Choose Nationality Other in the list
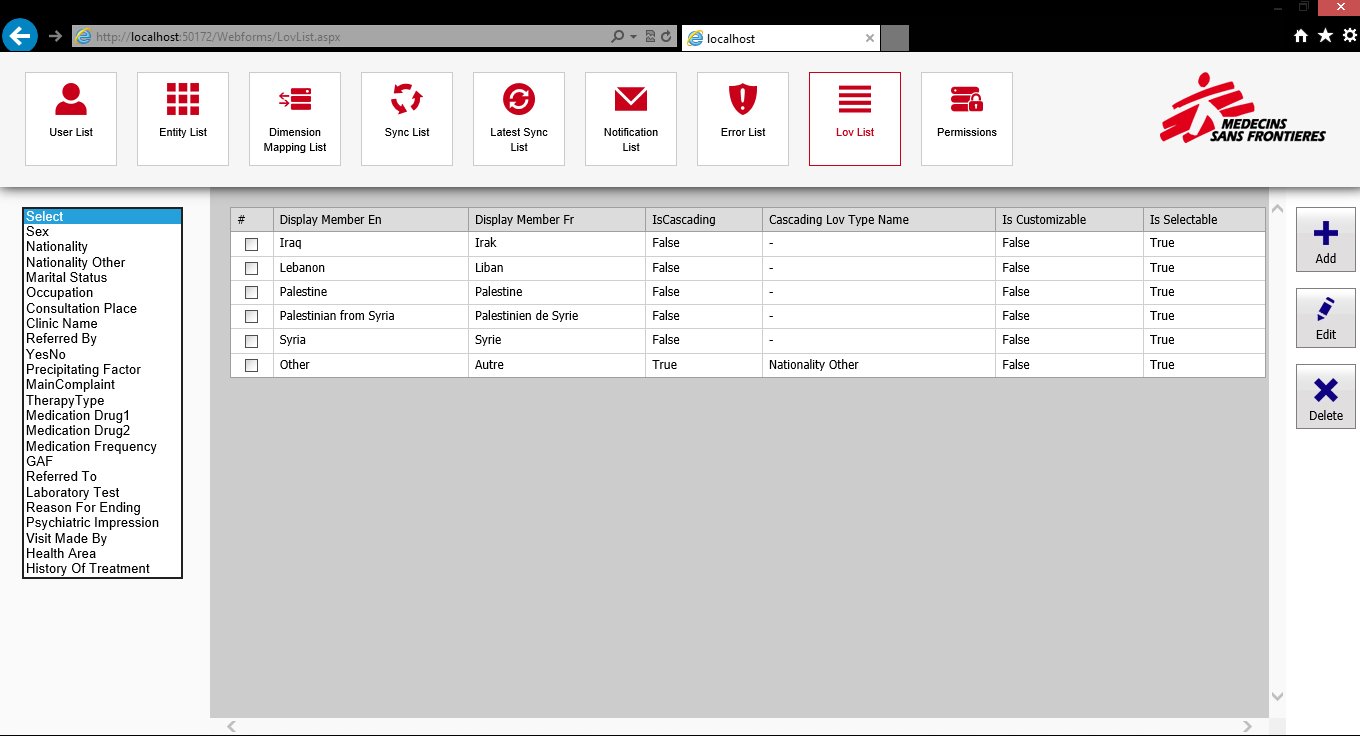The image size is (1360, 736). point(102,262)
